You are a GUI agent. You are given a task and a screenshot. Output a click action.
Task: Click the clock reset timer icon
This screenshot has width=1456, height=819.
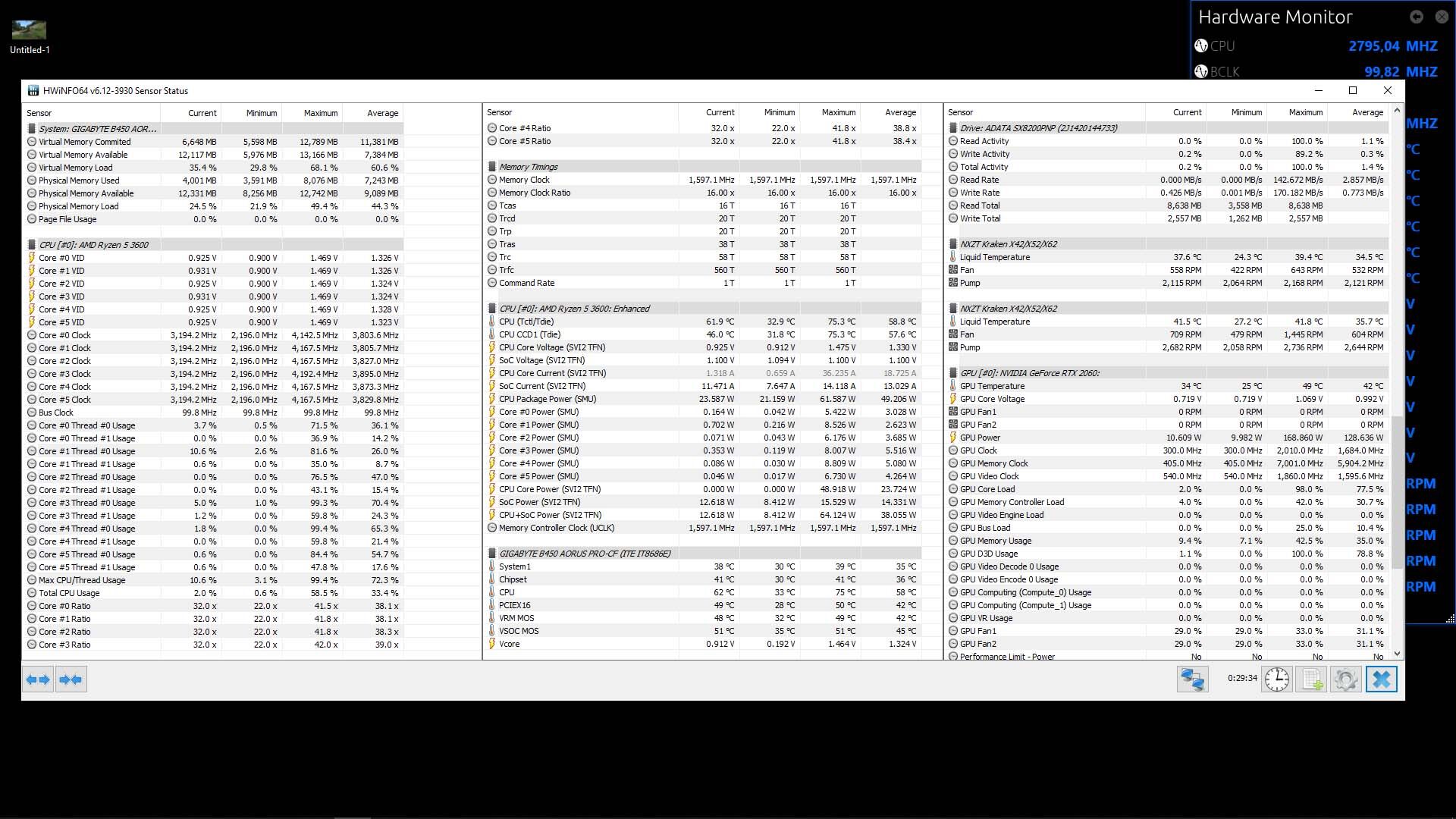(1277, 679)
